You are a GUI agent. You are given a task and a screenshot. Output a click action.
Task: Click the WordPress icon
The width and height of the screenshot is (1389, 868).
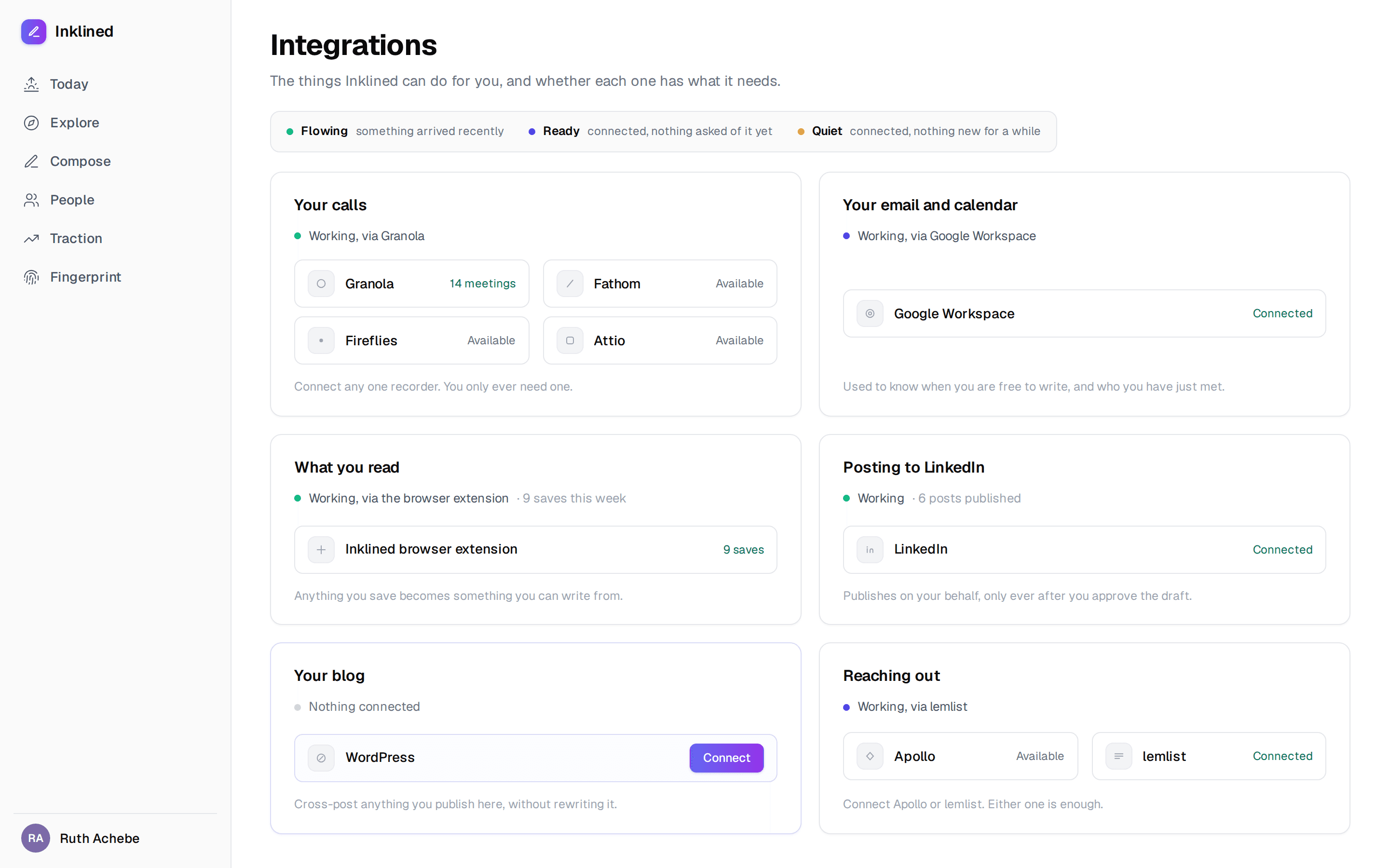pos(321,758)
